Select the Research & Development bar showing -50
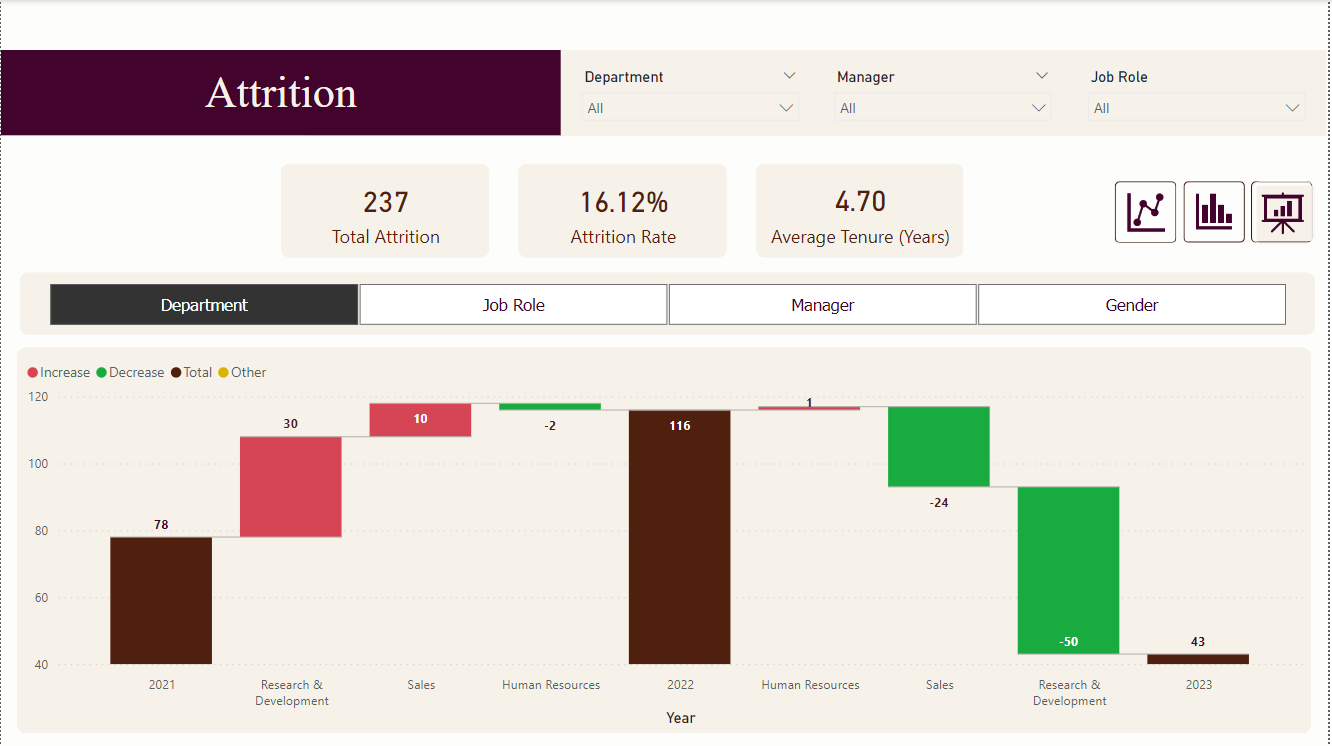 [1068, 570]
